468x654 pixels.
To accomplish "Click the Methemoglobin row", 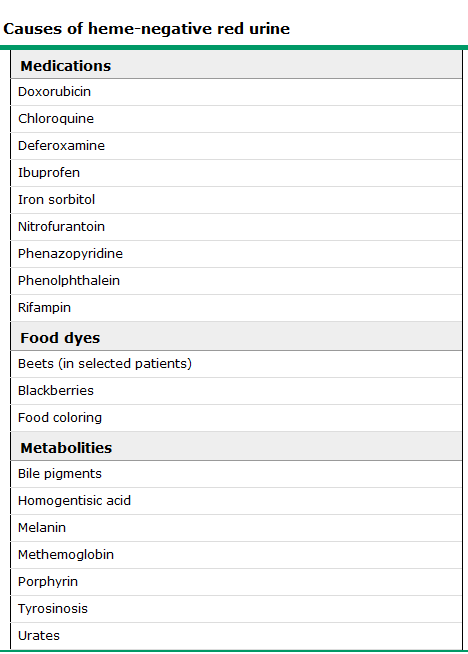I will tap(237, 555).
